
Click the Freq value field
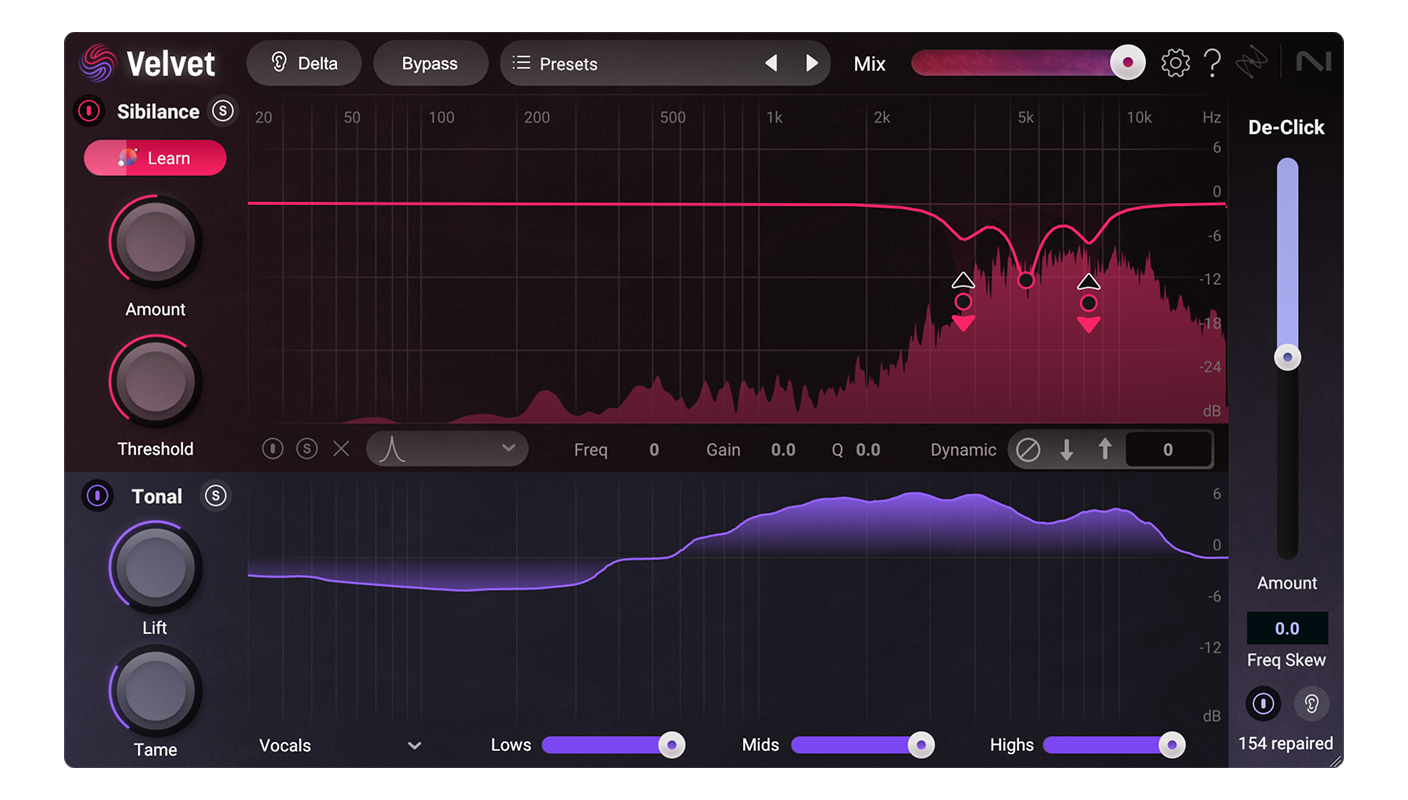[x=654, y=450]
